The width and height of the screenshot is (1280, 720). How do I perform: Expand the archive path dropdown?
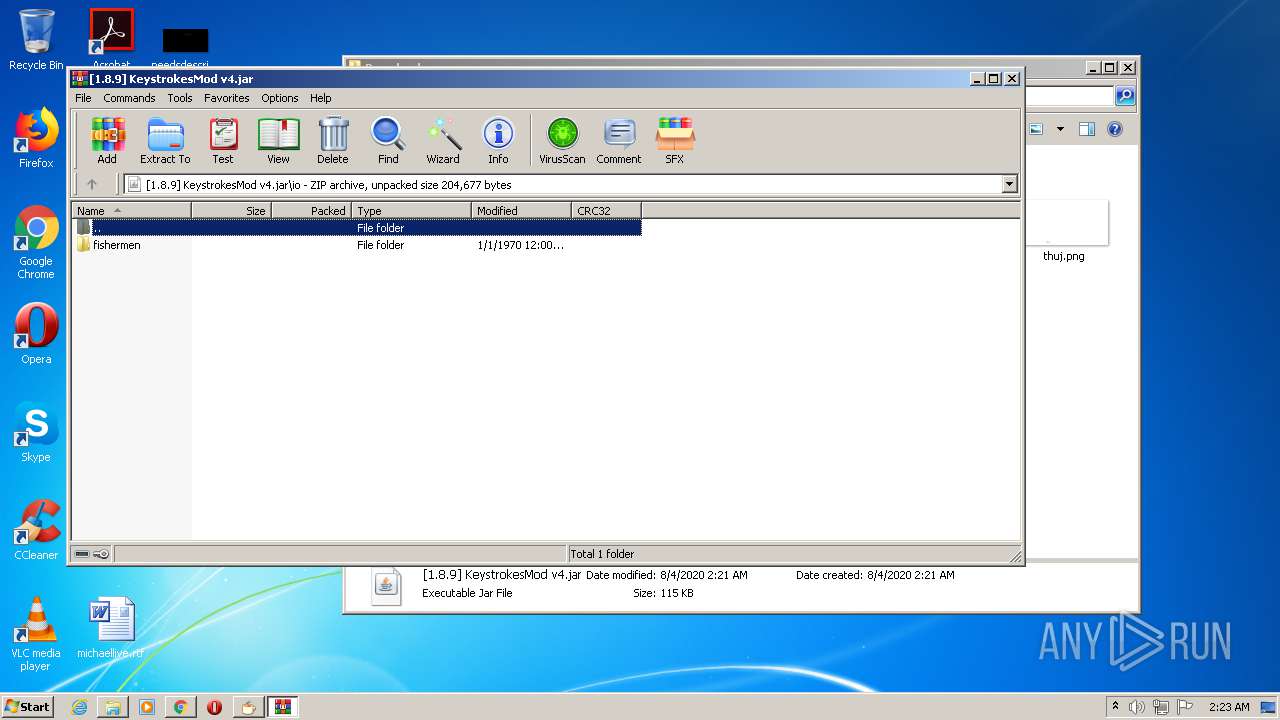[1009, 184]
